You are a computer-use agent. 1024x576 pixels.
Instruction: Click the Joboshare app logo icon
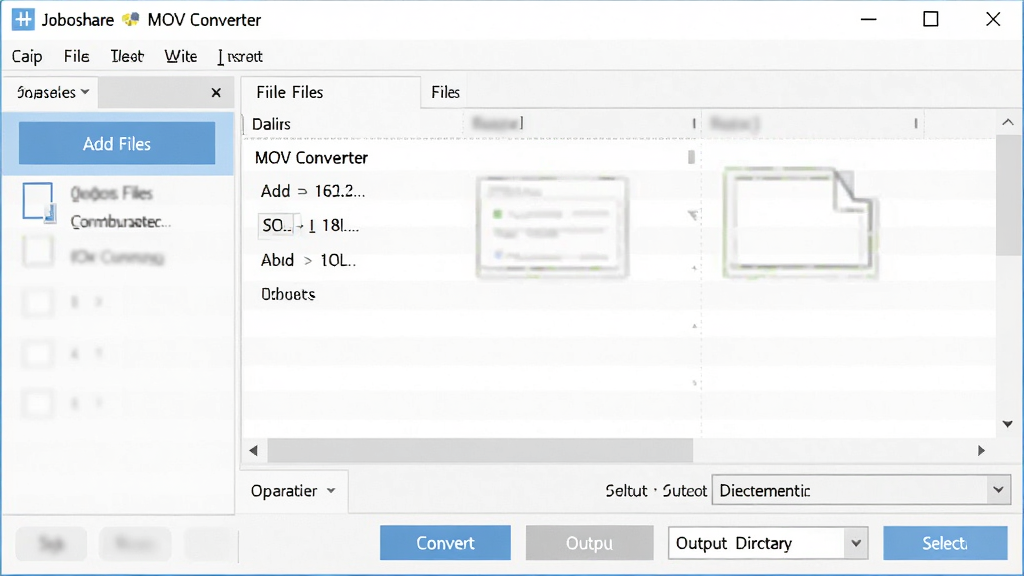[x=23, y=20]
